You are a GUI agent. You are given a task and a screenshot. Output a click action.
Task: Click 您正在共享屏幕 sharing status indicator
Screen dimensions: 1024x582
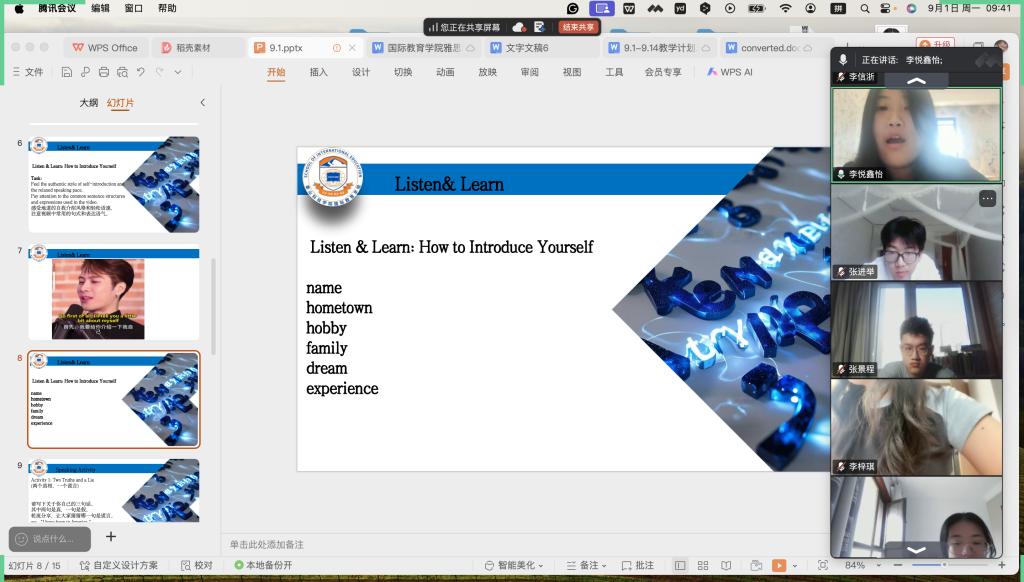464,27
